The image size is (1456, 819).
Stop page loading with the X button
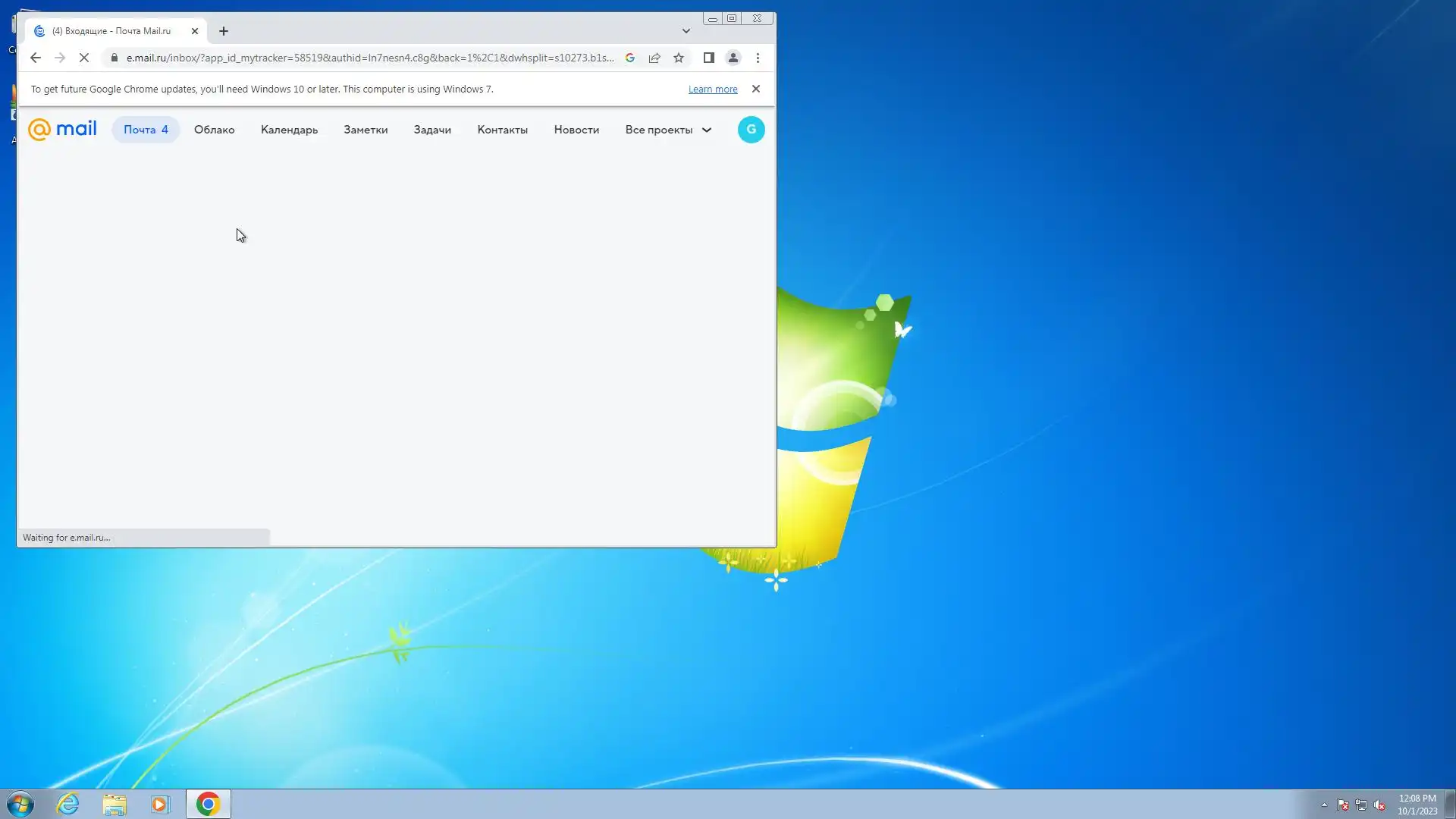(x=84, y=58)
